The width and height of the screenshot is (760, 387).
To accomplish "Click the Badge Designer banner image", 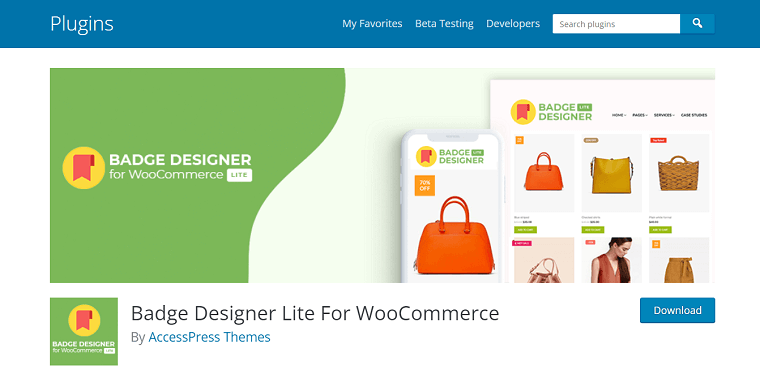I will (x=382, y=175).
